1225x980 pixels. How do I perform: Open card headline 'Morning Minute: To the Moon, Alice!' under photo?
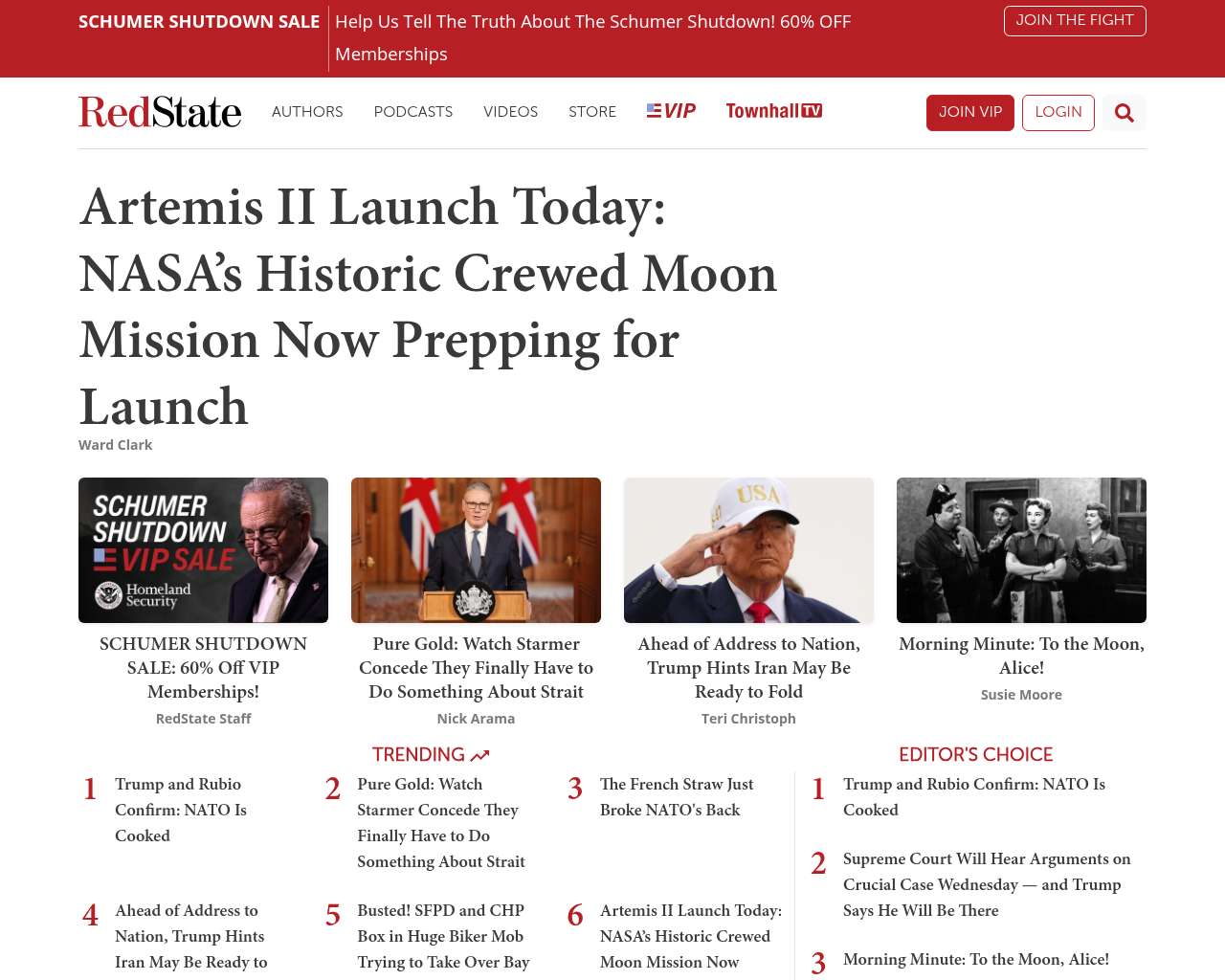(1021, 656)
